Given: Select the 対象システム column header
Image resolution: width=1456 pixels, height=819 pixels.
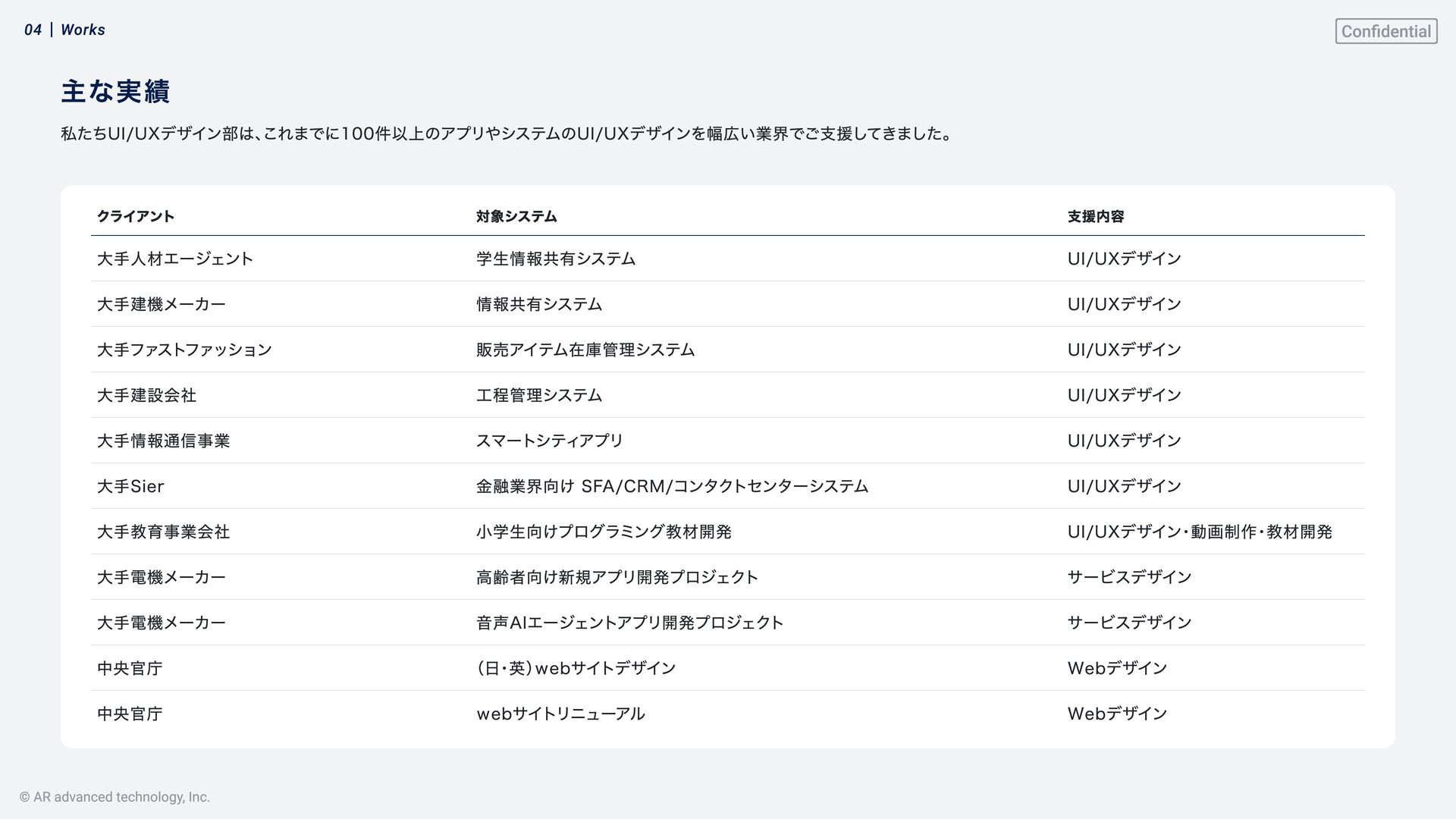Looking at the screenshot, I should pos(516,216).
